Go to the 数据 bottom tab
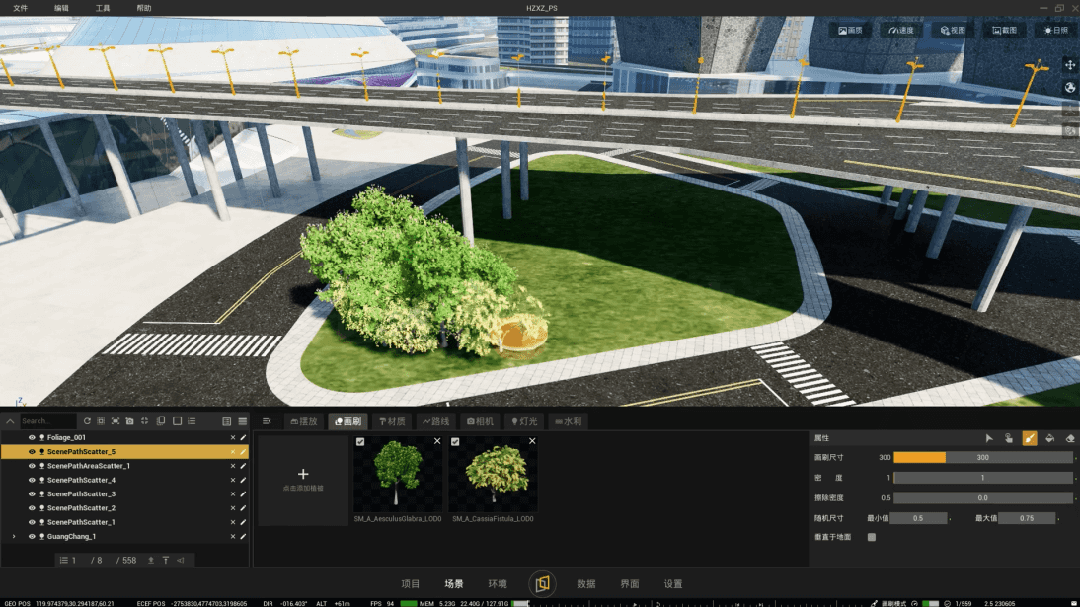This screenshot has height=607, width=1080. point(586,584)
